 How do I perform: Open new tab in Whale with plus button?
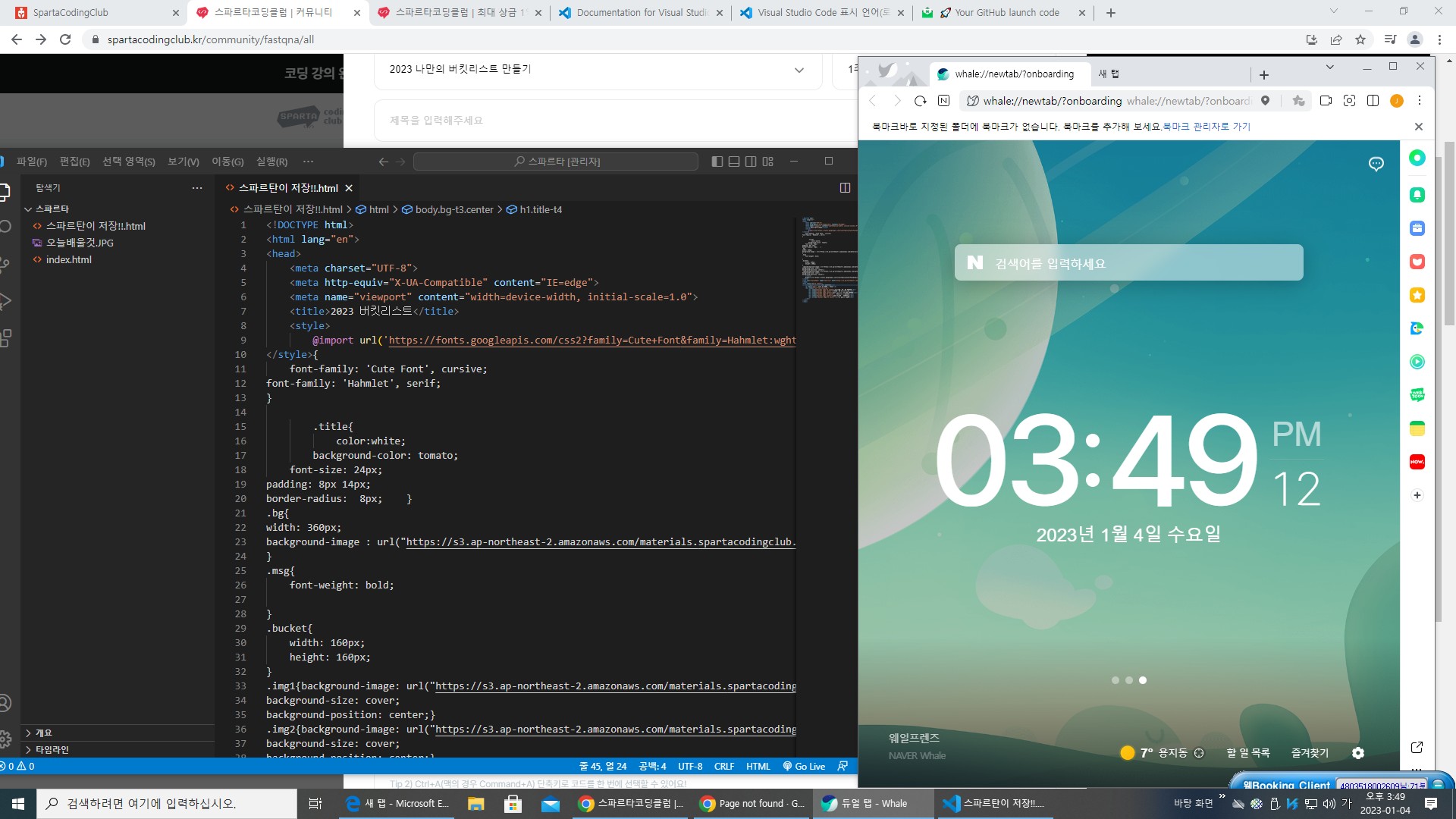1263,74
